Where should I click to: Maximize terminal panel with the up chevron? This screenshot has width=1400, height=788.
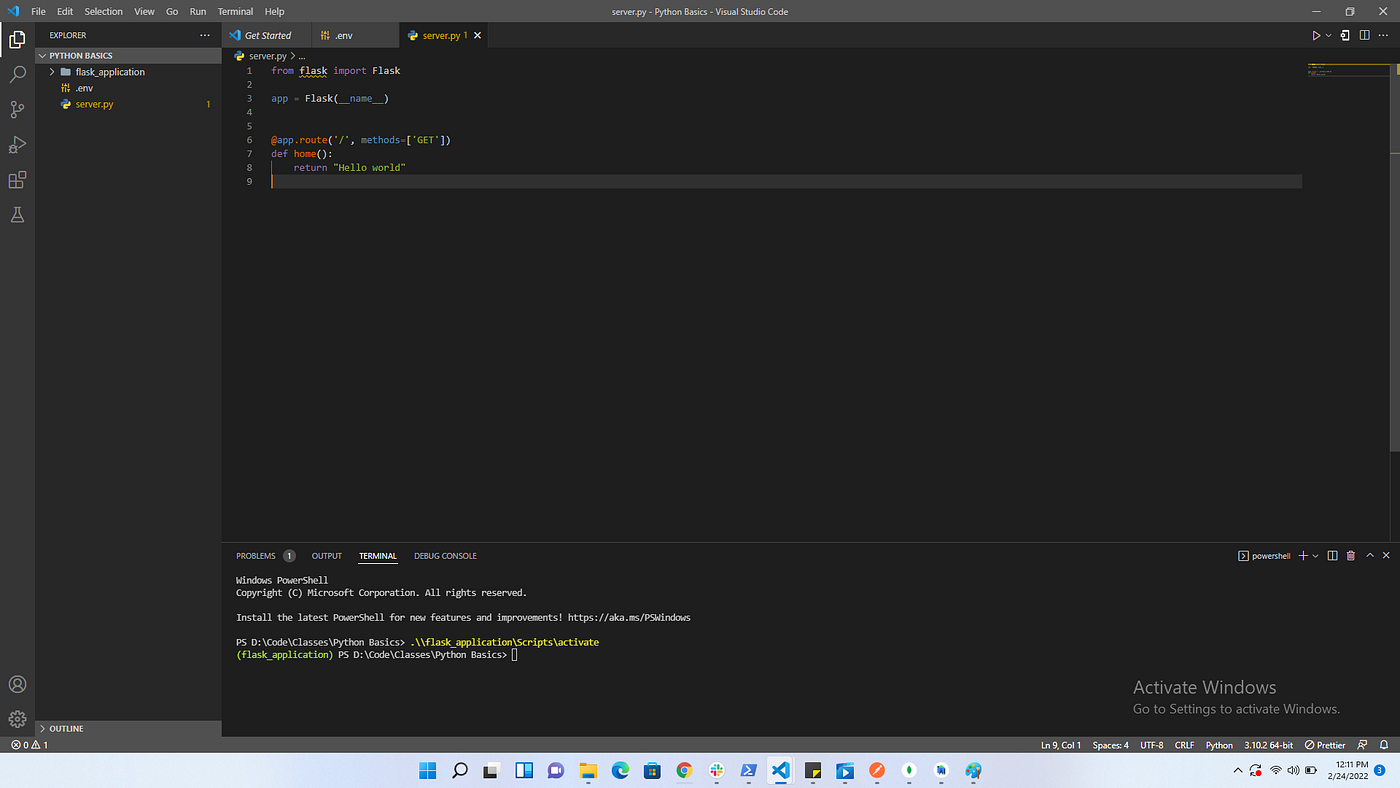coord(1370,556)
